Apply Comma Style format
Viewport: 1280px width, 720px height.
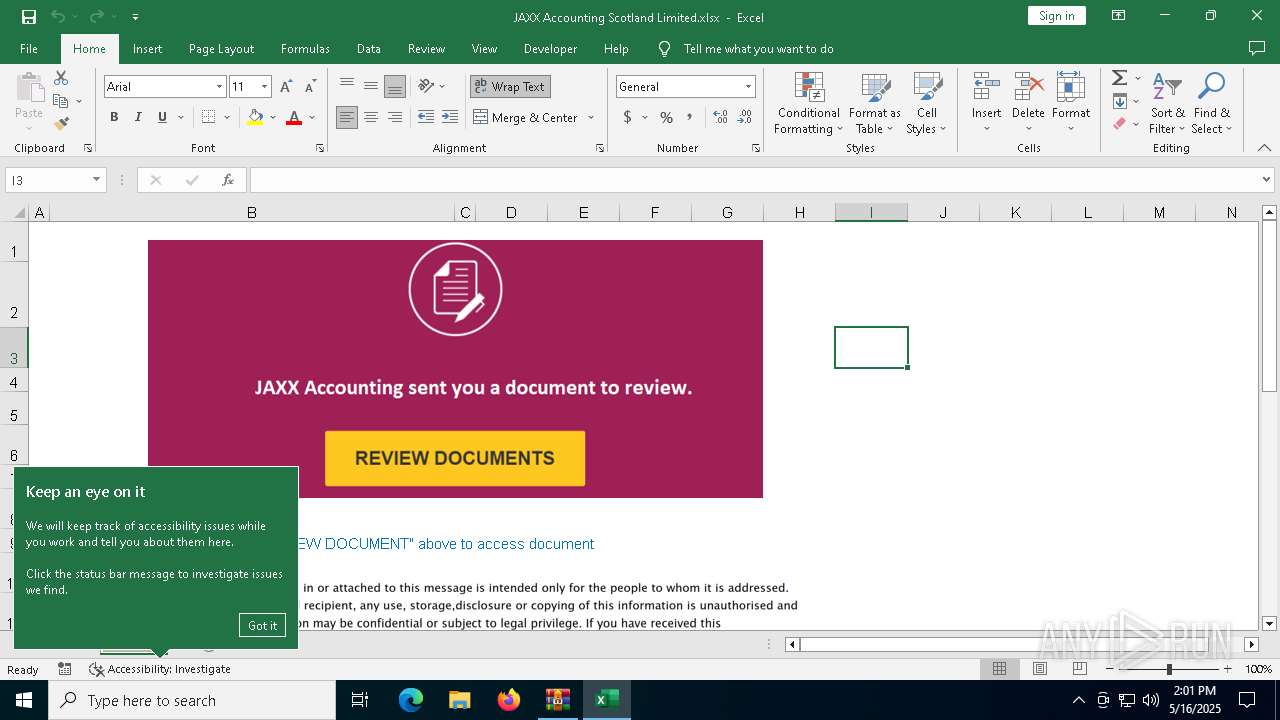[x=689, y=118]
